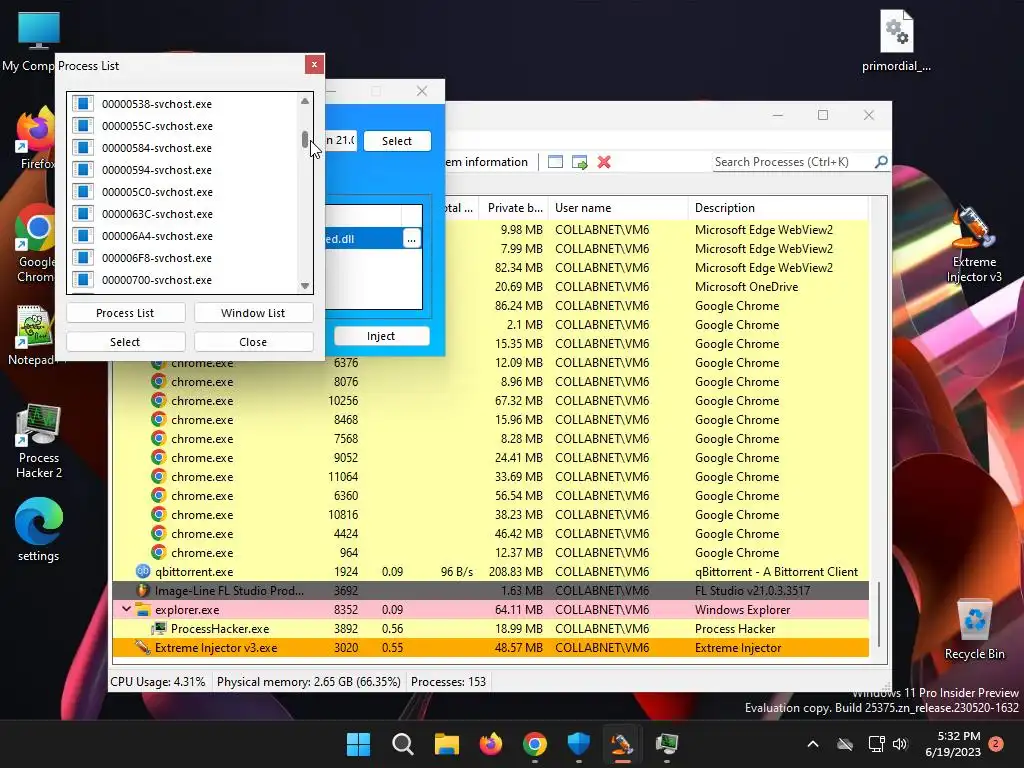
Task: Open Windows Security shield in taskbar
Action: (x=579, y=744)
